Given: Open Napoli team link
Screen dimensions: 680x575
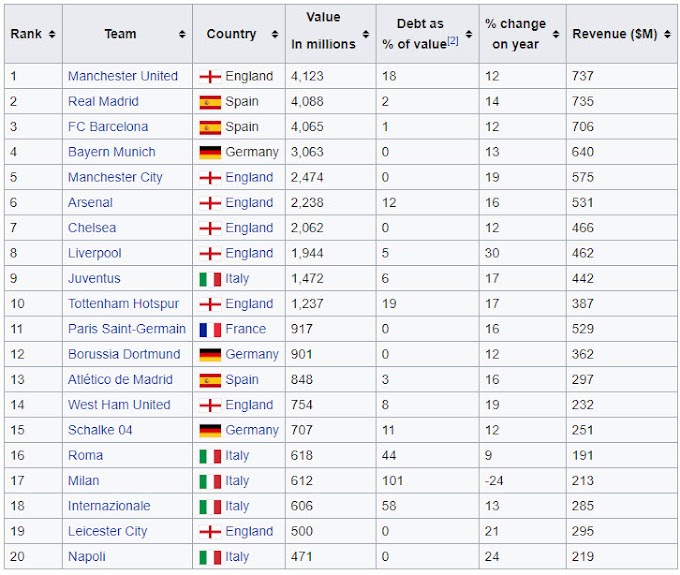Looking at the screenshot, I should (x=87, y=556).
